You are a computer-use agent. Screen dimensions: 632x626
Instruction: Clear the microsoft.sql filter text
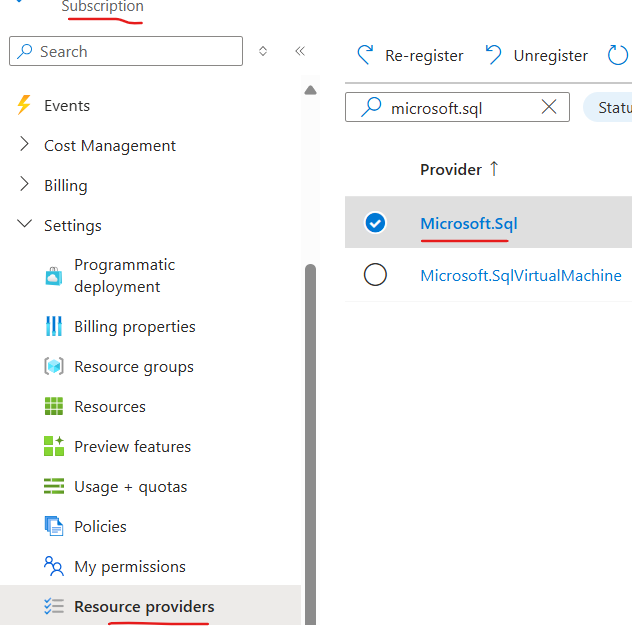pyautogui.click(x=549, y=107)
